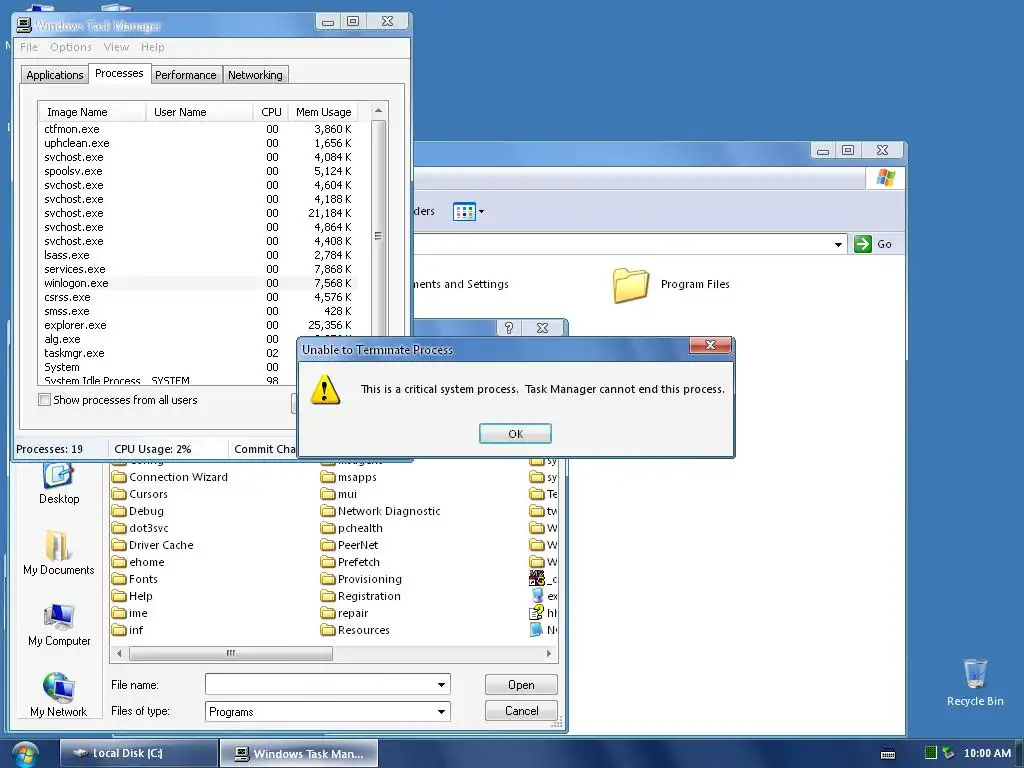Click the 10:00 AM system clock
The image size is (1024, 768).
tap(987, 753)
